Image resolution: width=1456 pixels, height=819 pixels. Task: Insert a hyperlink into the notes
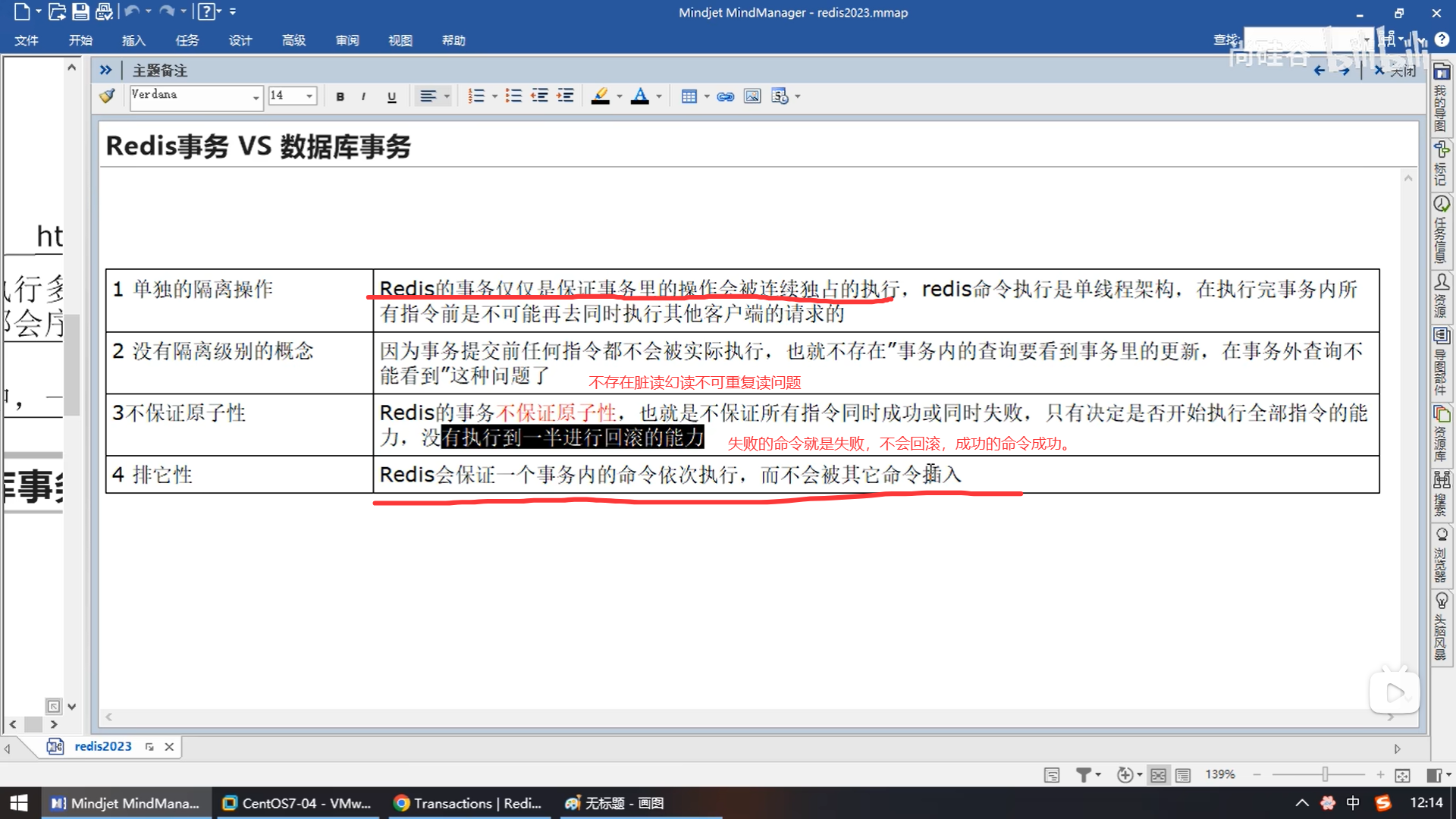pos(726,96)
